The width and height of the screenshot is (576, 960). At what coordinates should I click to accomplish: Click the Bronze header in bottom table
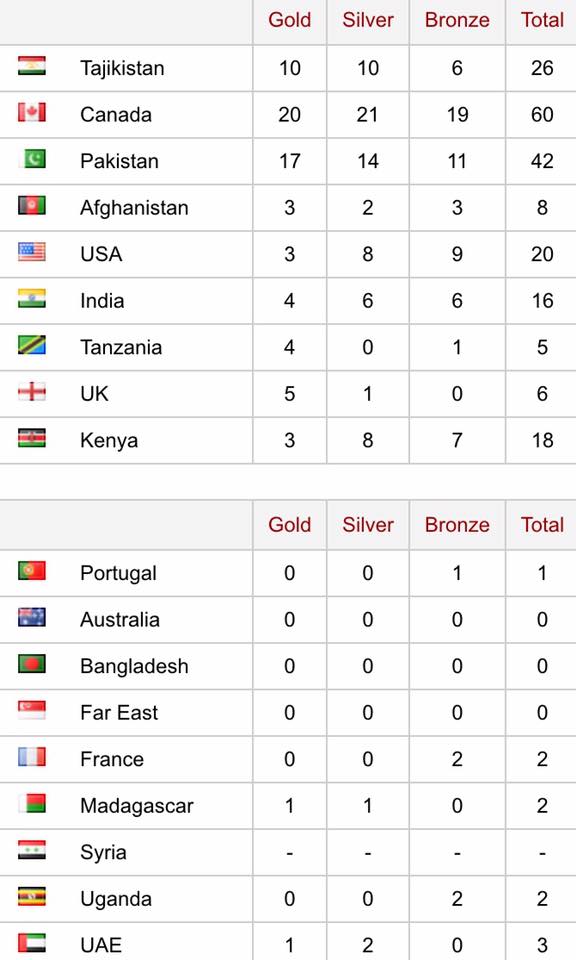457,525
